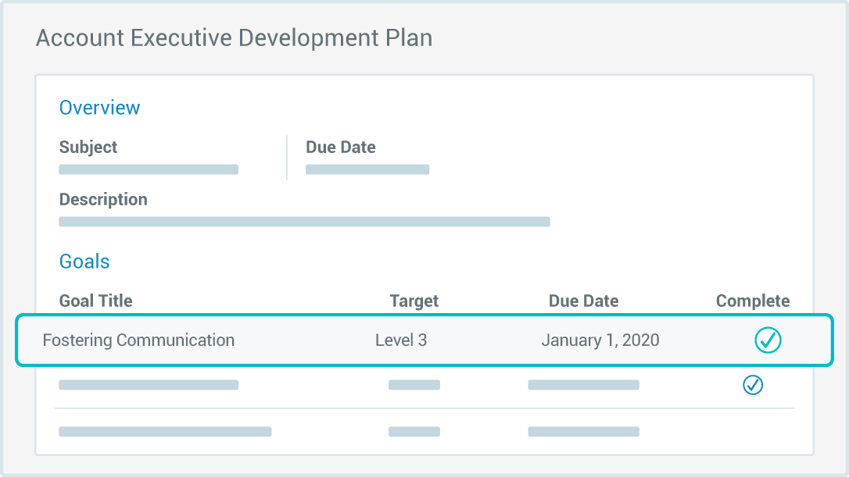849x477 pixels.
Task: Toggle the second goal's complete checkmark
Action: [x=753, y=385]
